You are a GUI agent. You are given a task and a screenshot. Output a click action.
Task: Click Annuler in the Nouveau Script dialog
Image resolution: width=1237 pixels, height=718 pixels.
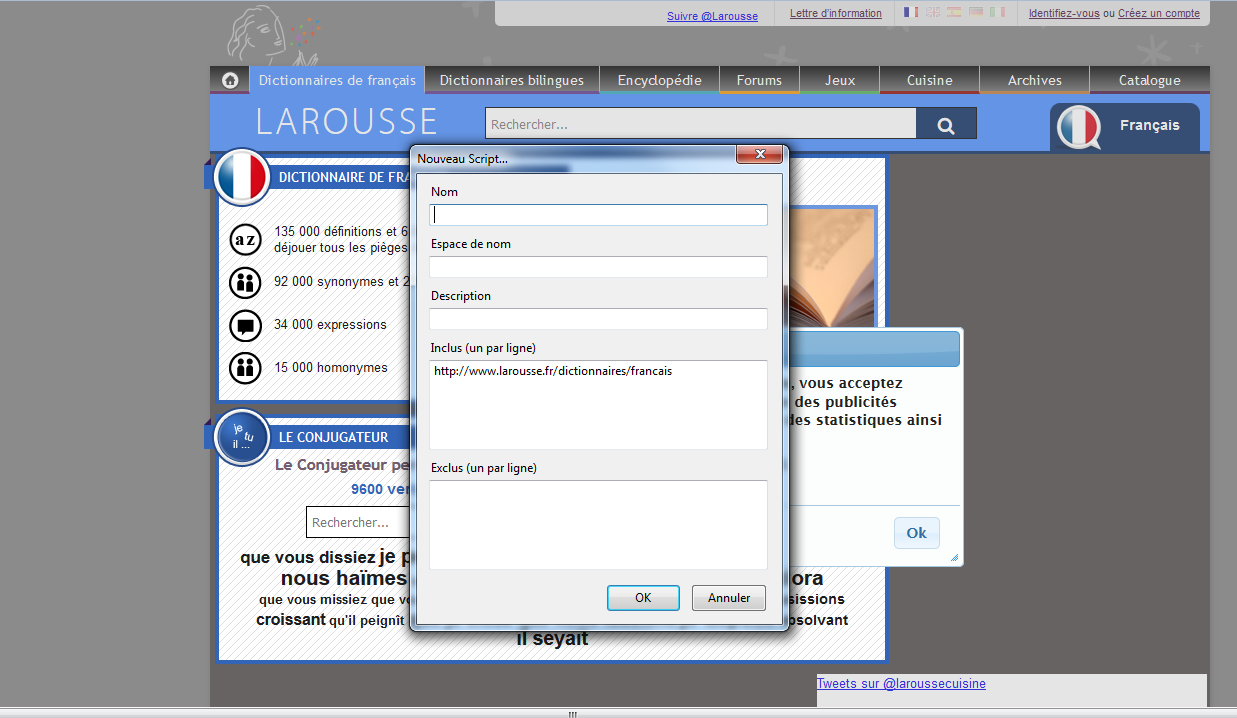(729, 598)
